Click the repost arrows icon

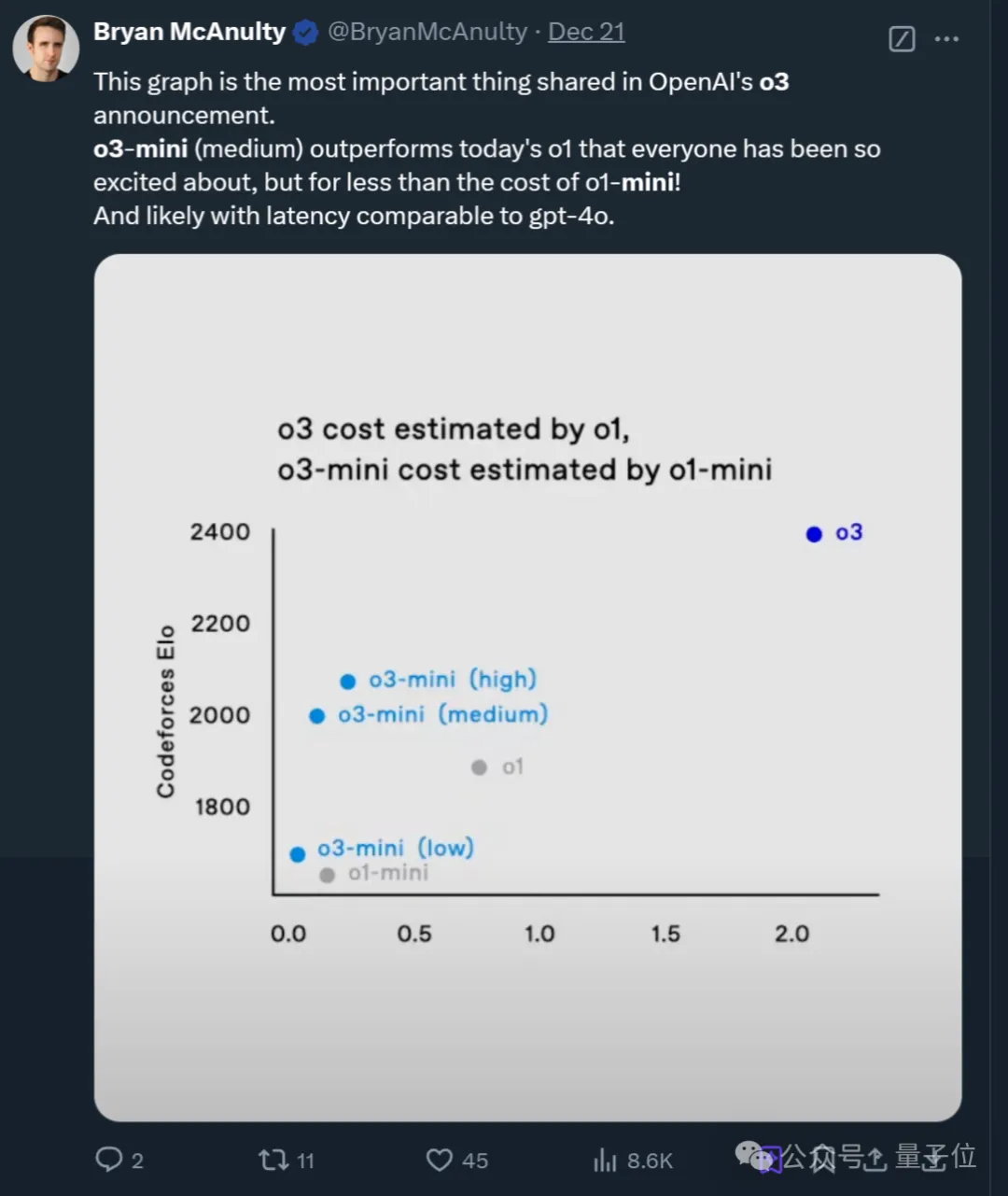[273, 1160]
